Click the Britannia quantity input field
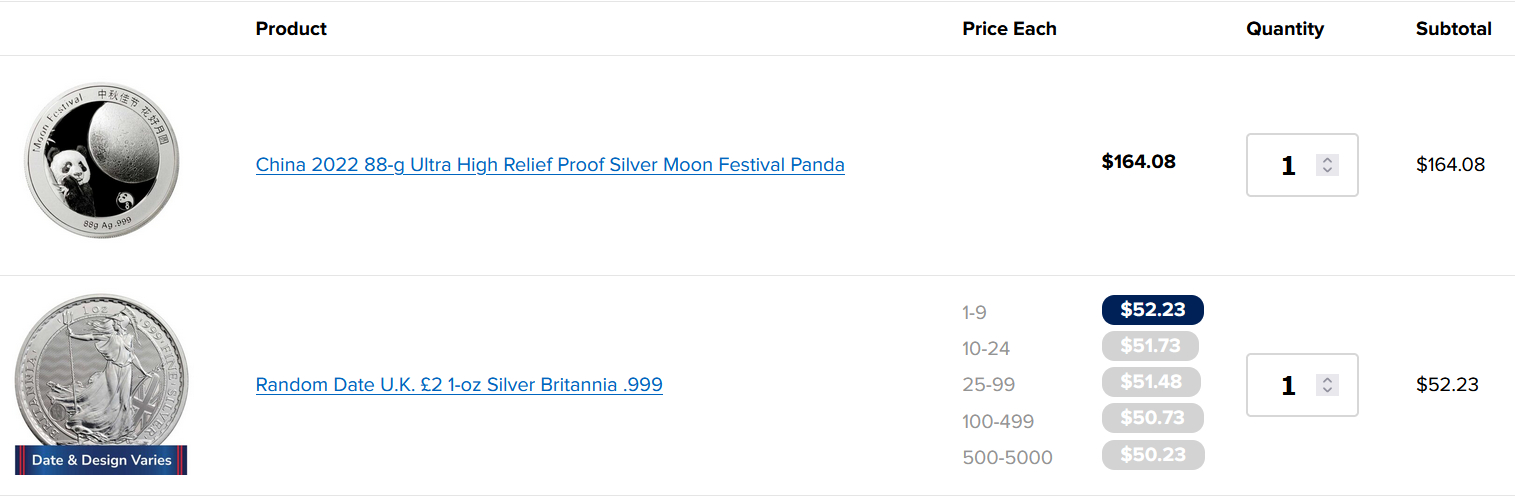 click(x=1287, y=385)
